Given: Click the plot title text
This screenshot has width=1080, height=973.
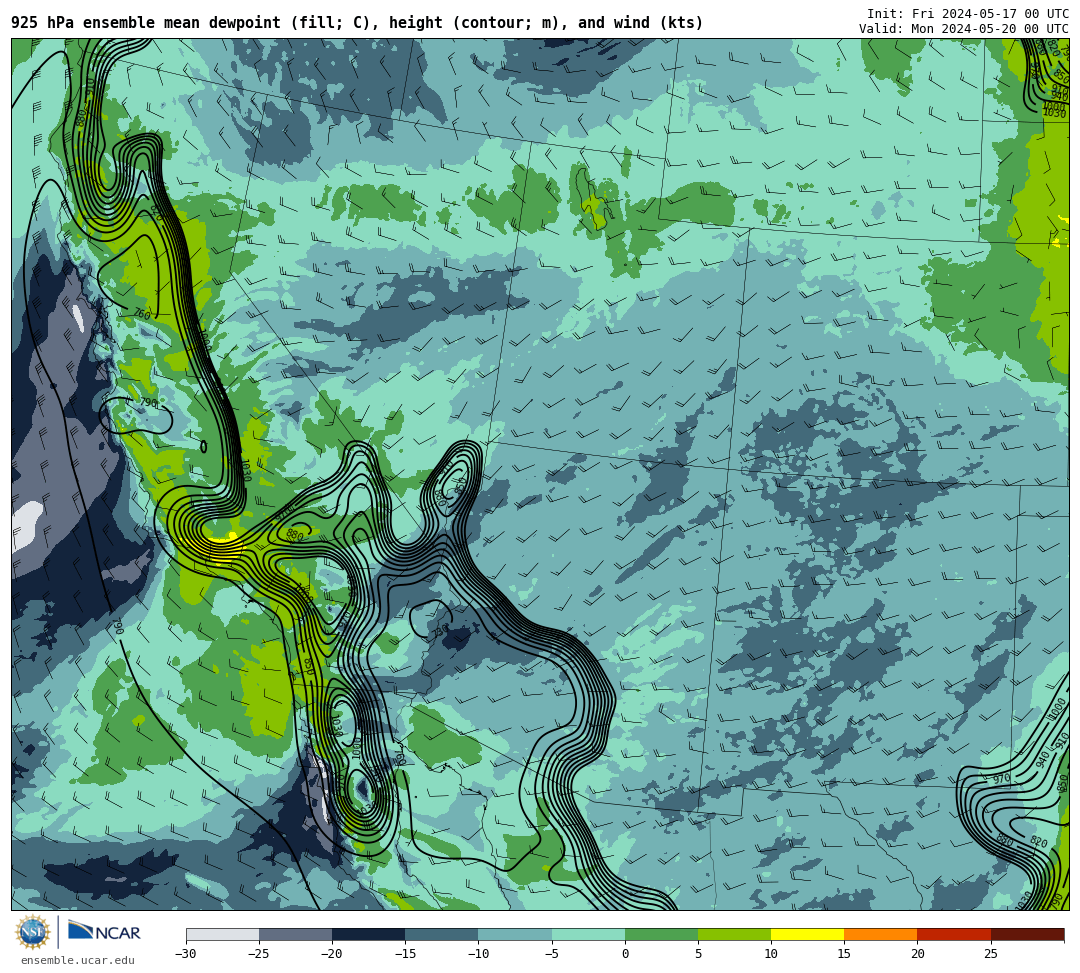Looking at the screenshot, I should click(357, 23).
